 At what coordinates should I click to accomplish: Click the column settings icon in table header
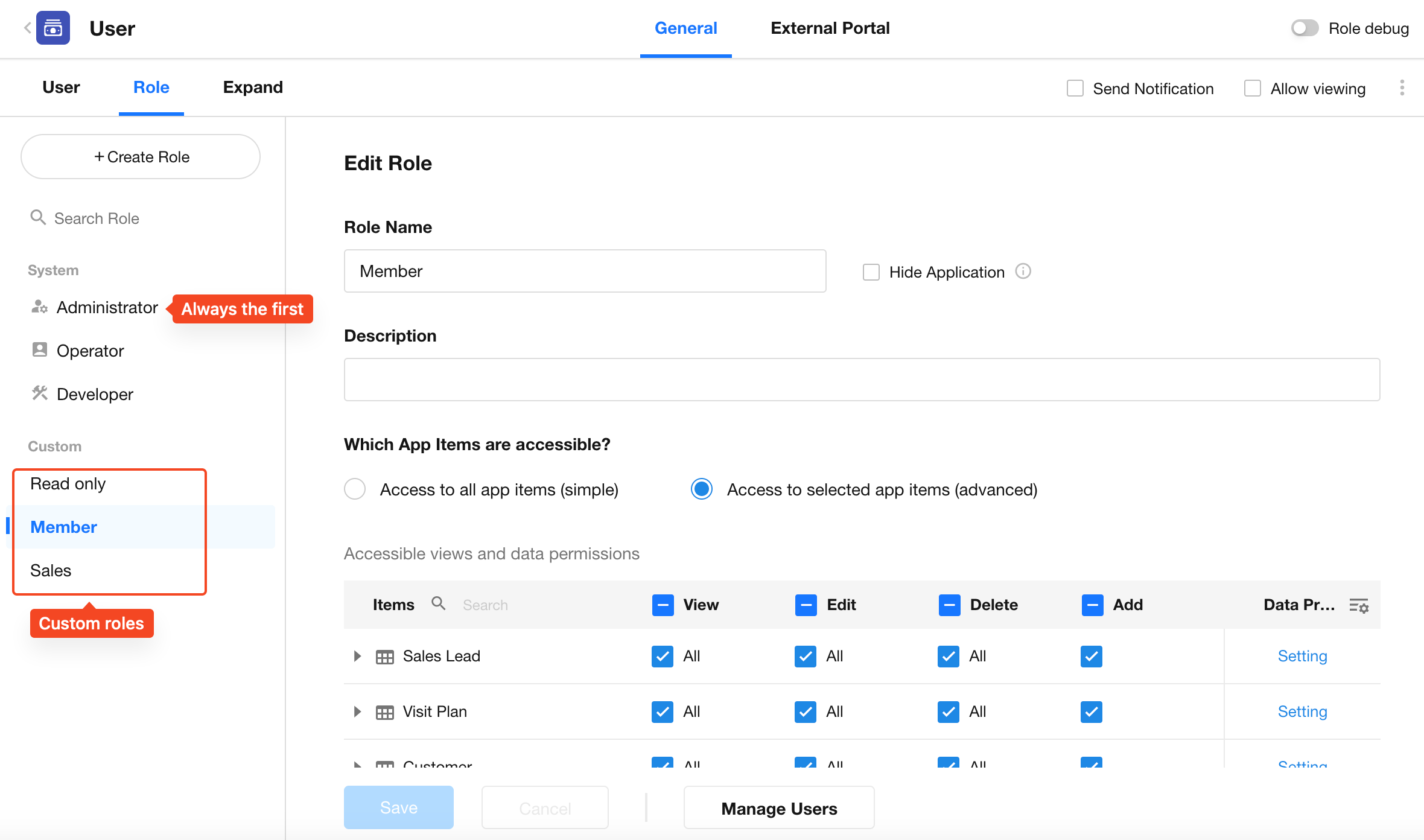click(x=1359, y=605)
